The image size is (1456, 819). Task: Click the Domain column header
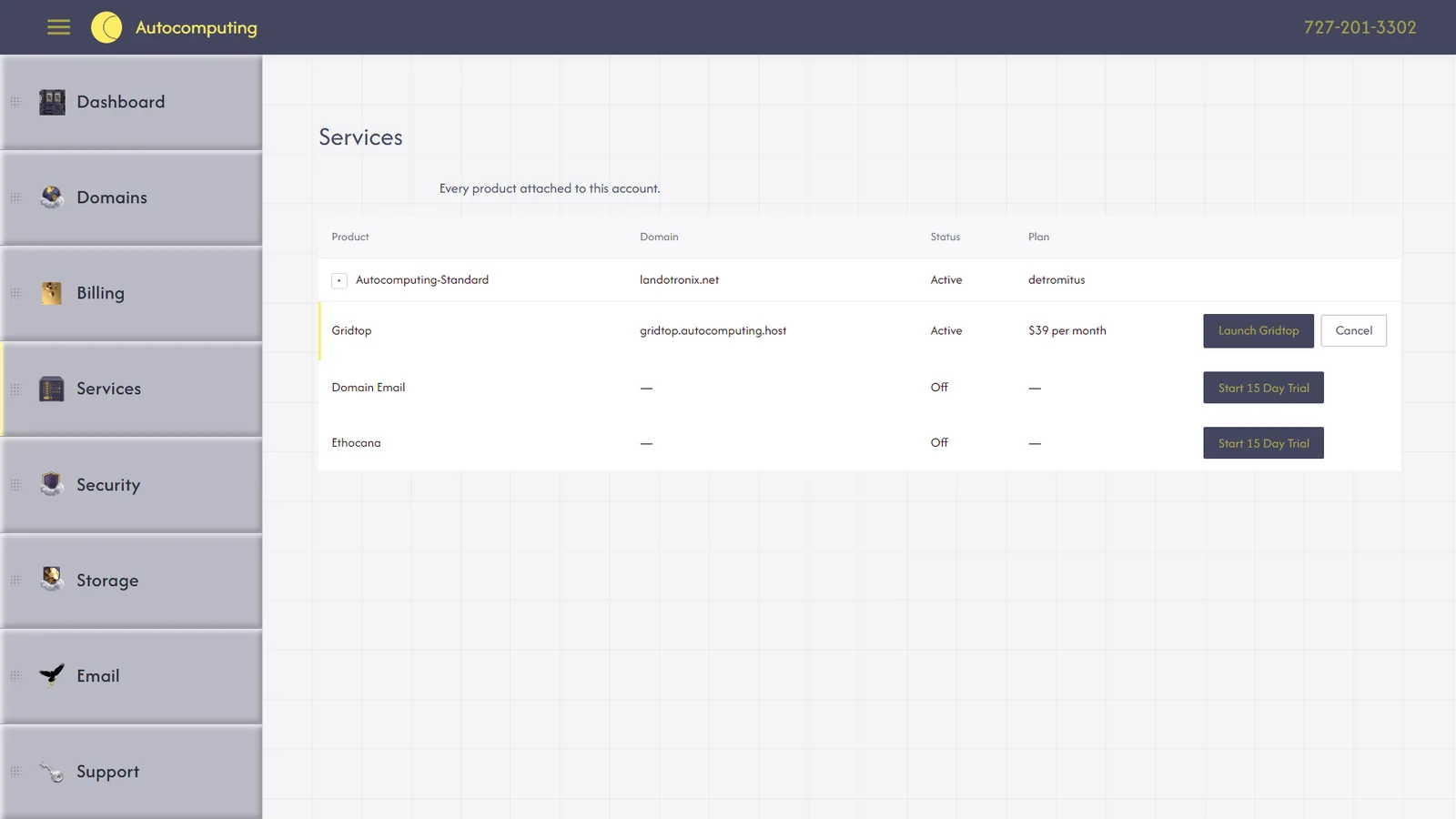tap(659, 237)
